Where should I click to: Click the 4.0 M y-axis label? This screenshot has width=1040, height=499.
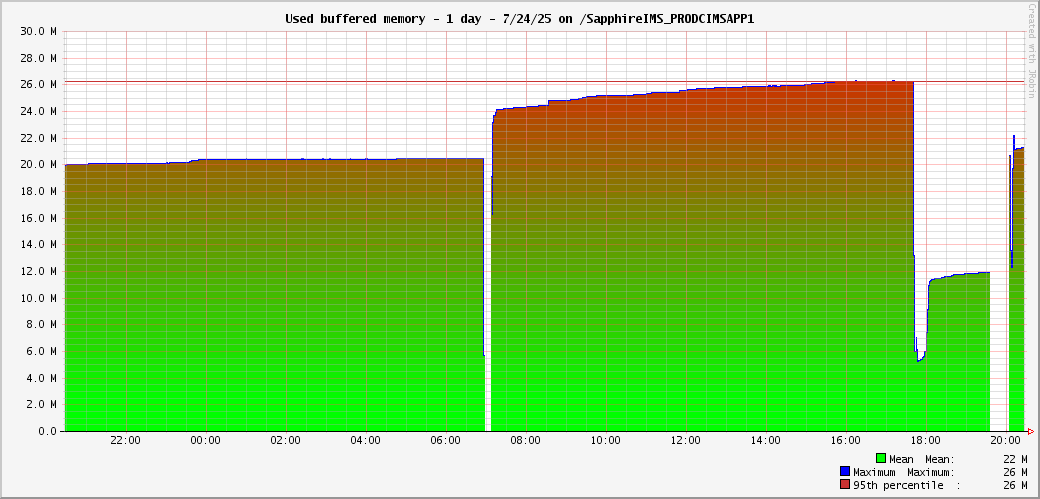click(42, 378)
